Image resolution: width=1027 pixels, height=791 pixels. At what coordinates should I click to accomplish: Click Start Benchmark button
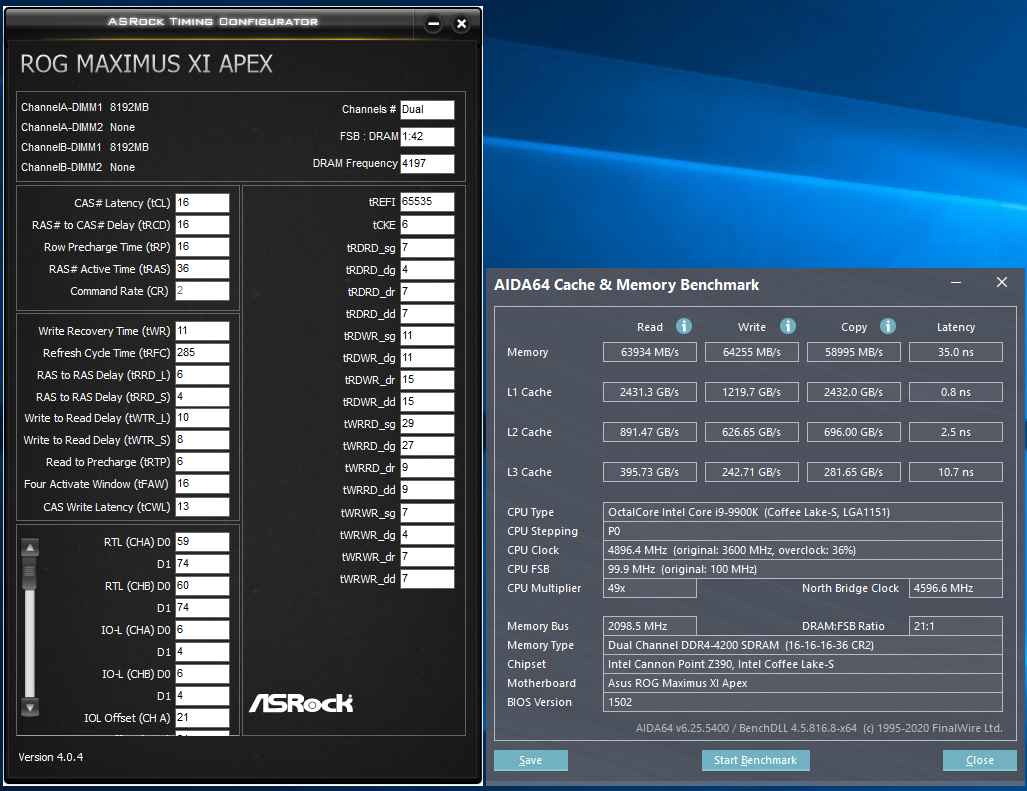(x=755, y=760)
